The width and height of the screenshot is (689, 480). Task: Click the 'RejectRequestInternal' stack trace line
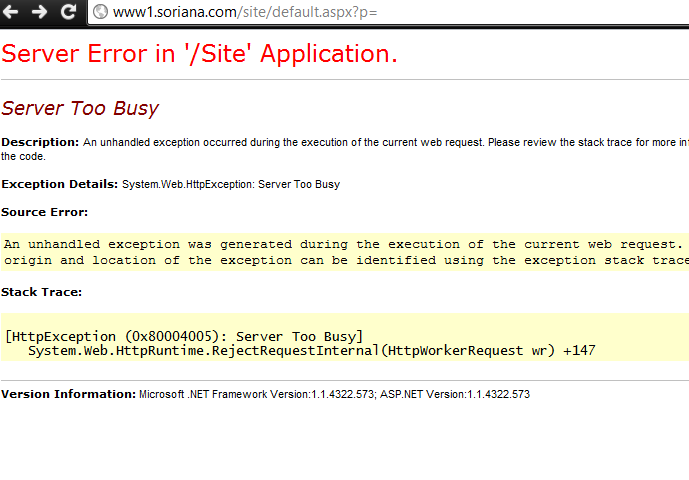pos(311,351)
